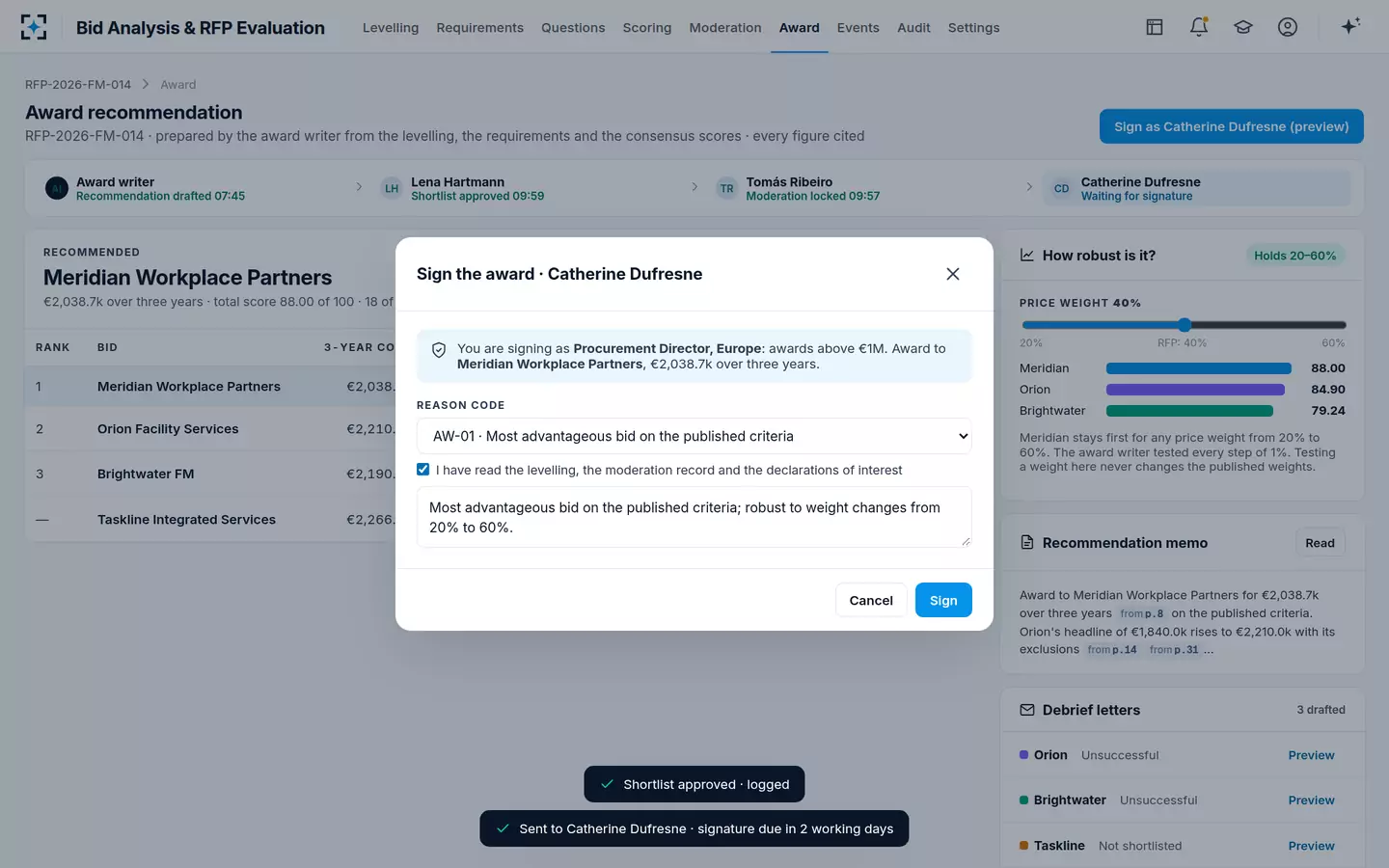The image size is (1389, 868).
Task: Click the Award writer avatar
Action: [57, 188]
